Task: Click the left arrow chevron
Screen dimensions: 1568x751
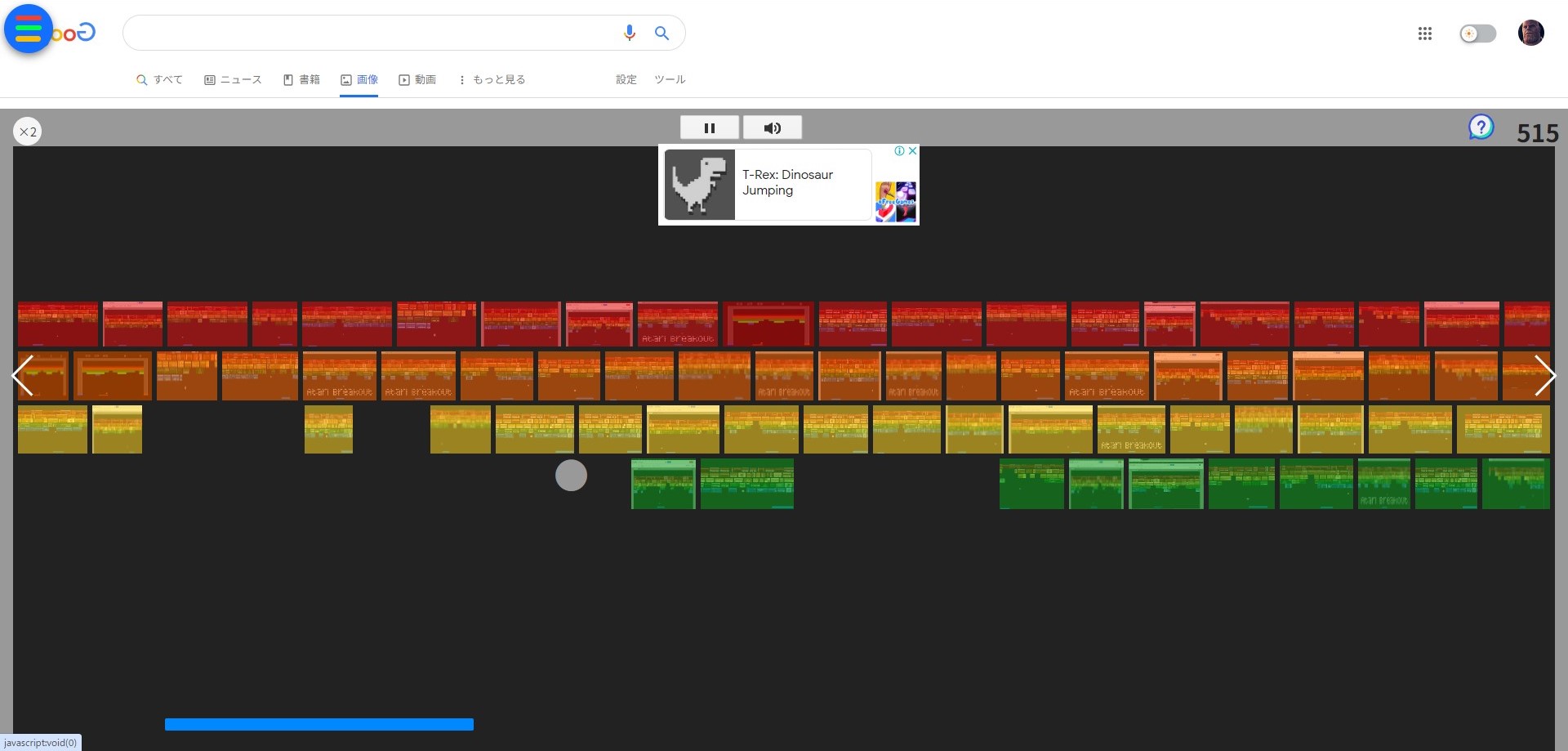Action: 23,376
